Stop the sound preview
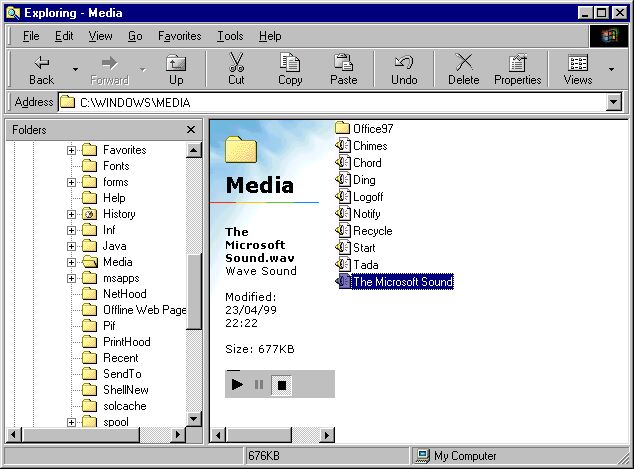Image resolution: width=634 pixels, height=469 pixels. point(282,385)
